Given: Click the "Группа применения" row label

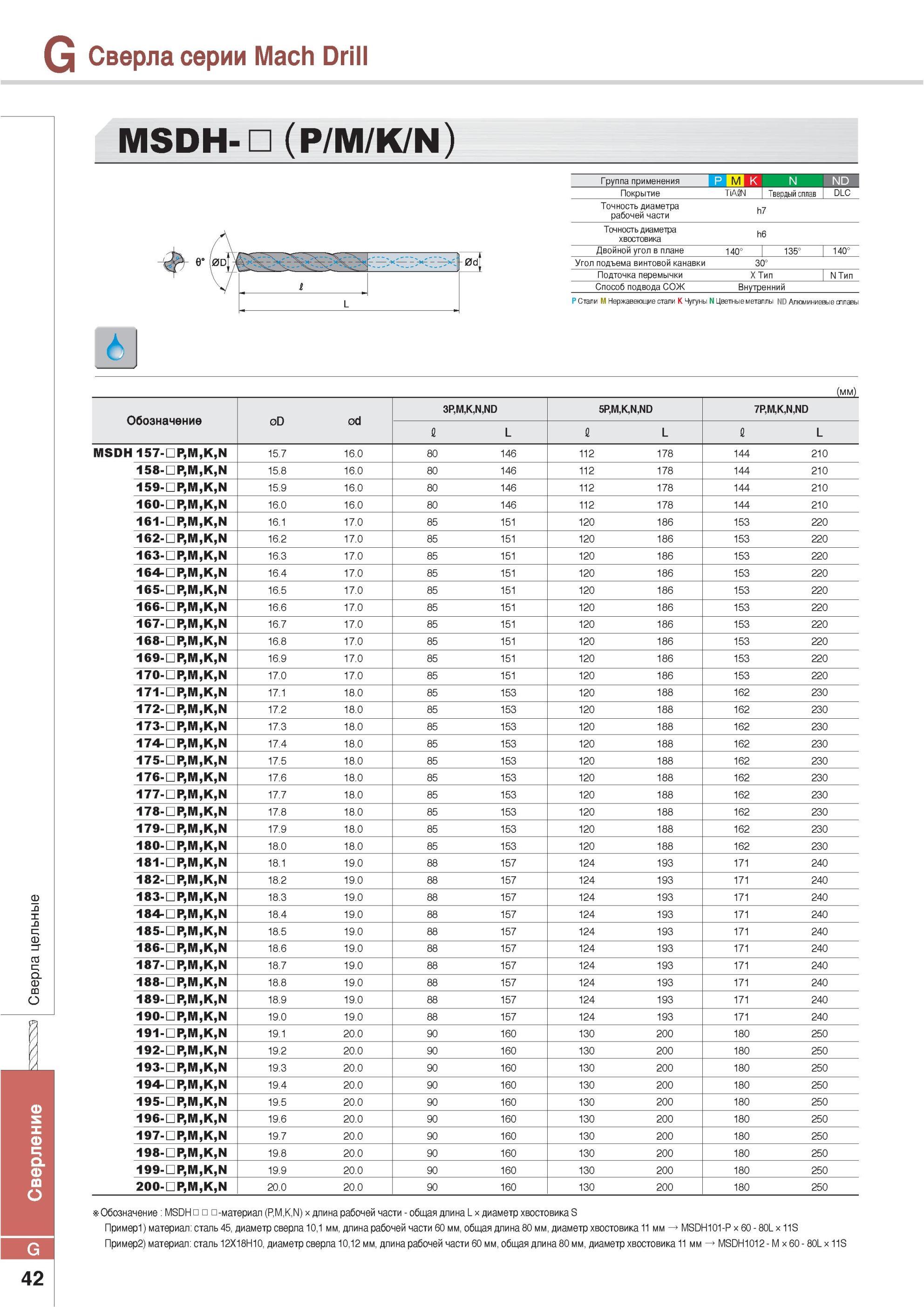Looking at the screenshot, I should (x=640, y=181).
